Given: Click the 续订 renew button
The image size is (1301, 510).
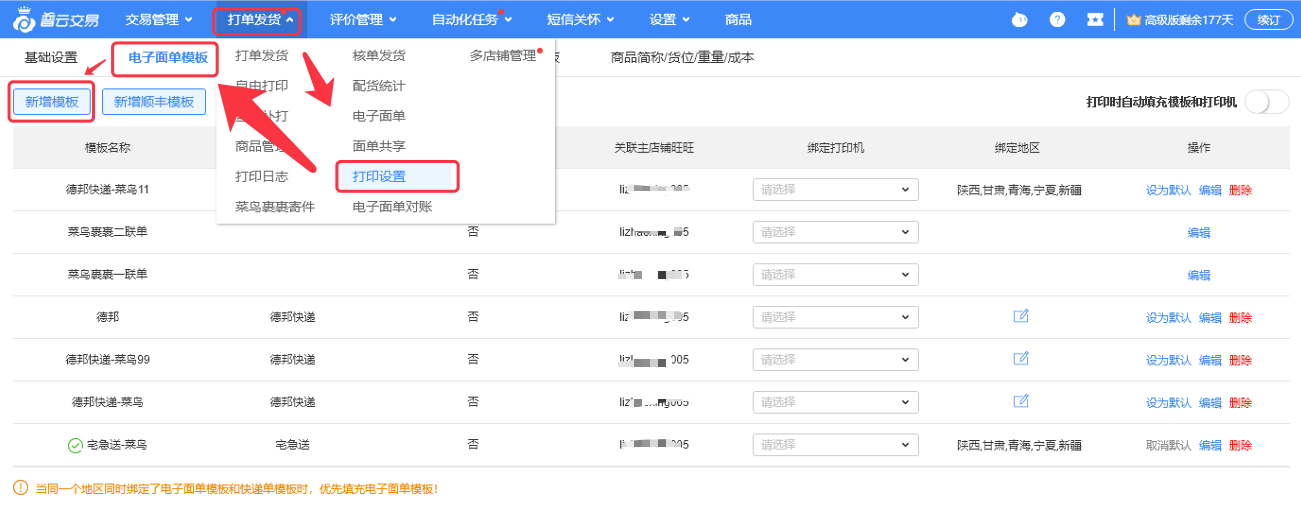Looking at the screenshot, I should [1269, 19].
